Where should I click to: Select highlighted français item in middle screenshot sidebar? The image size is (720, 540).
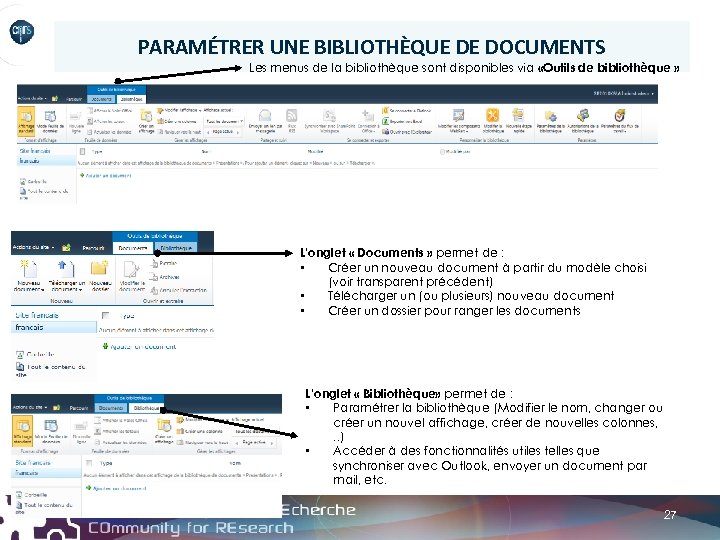click(x=53, y=327)
